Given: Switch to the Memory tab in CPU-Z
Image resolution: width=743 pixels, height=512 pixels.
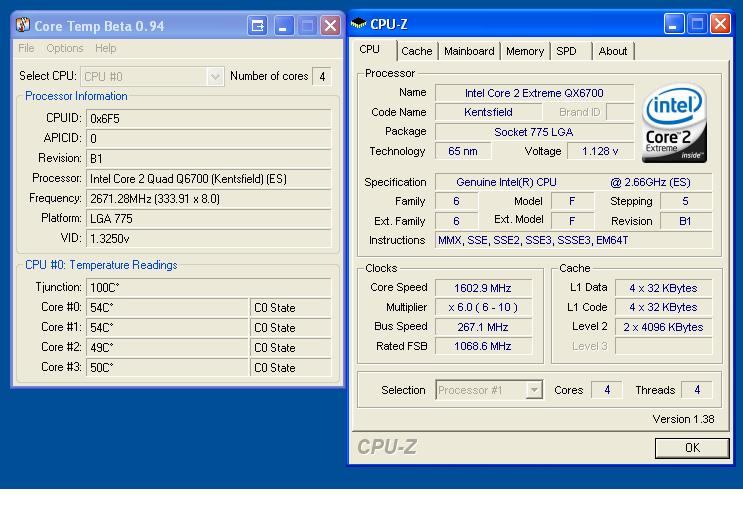Looking at the screenshot, I should click(525, 51).
